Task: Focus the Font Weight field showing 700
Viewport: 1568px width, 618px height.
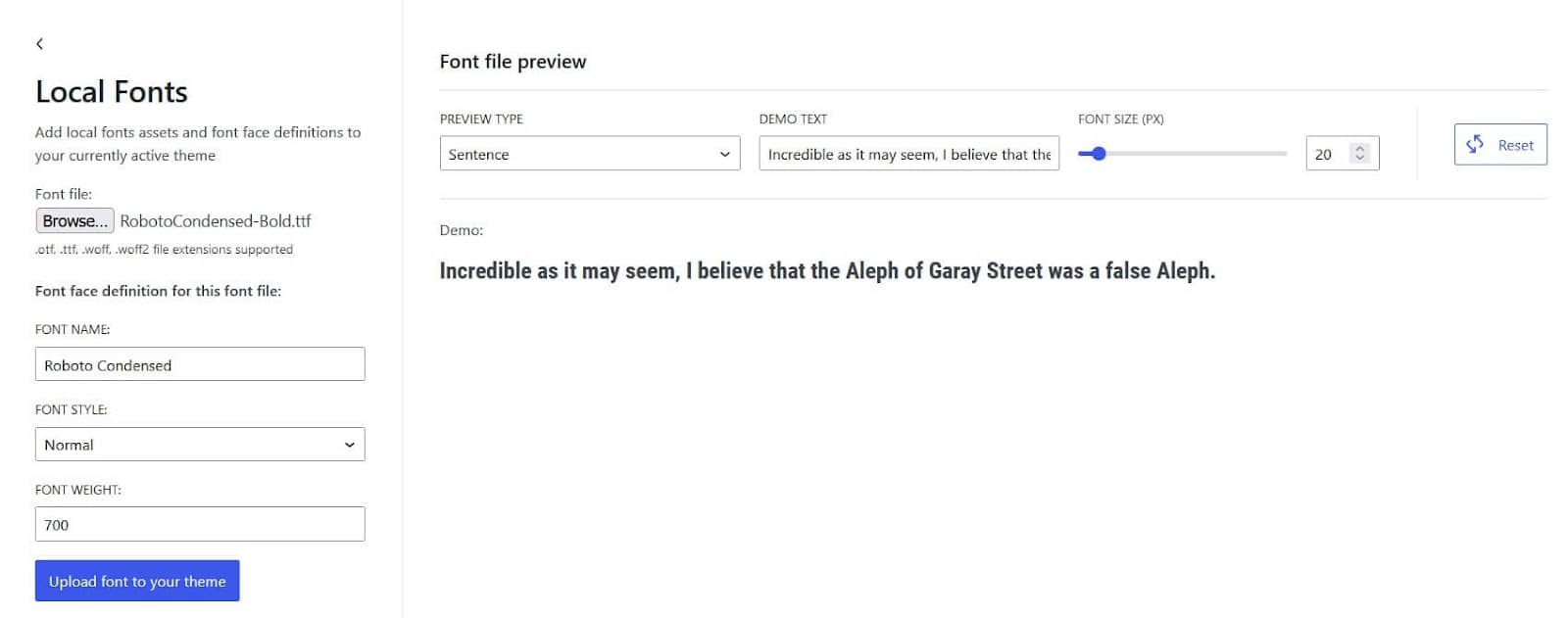Action: pos(200,524)
